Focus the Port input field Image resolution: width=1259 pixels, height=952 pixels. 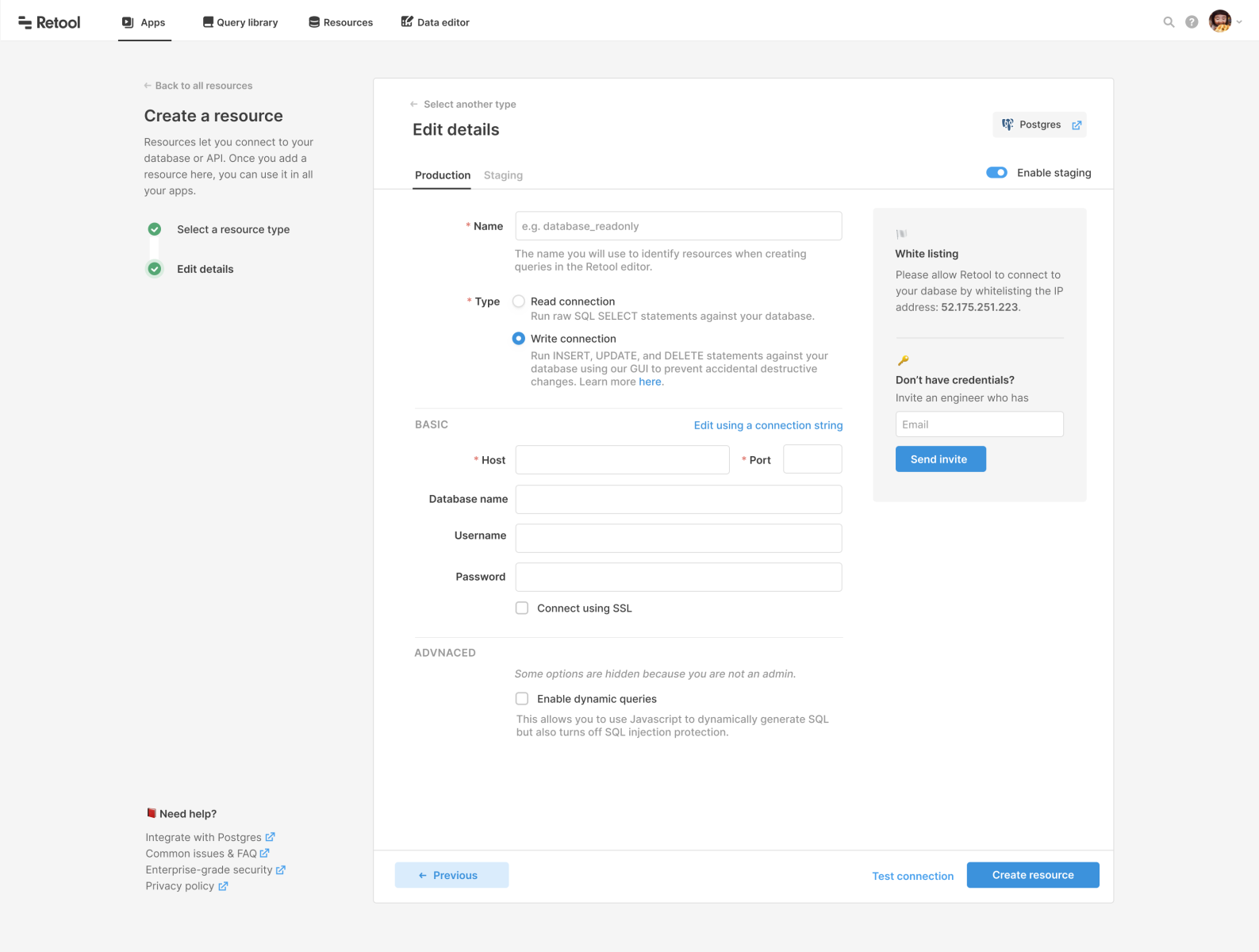(812, 459)
